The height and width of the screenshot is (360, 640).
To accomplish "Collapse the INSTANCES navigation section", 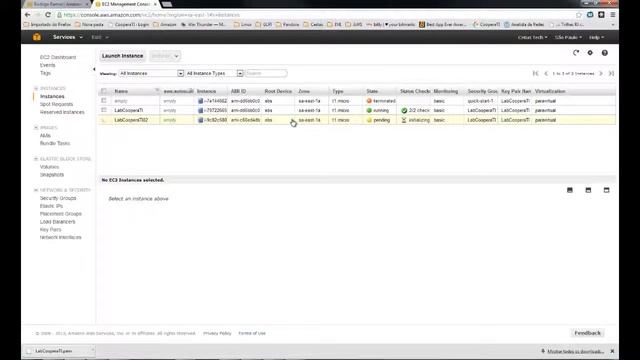I will coord(36,89).
